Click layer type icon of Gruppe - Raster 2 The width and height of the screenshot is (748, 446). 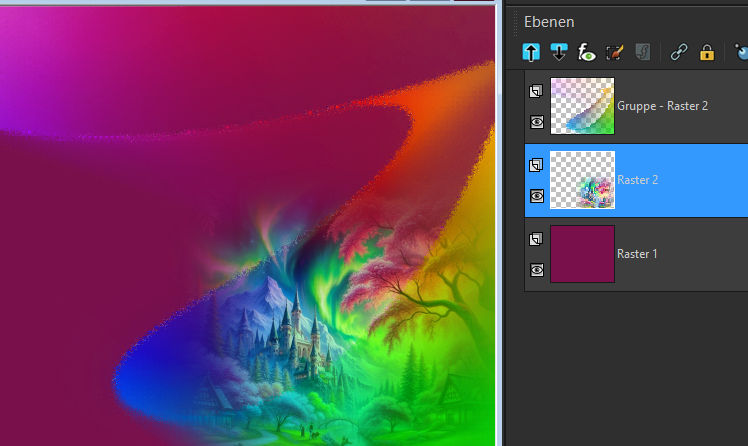pos(536,91)
